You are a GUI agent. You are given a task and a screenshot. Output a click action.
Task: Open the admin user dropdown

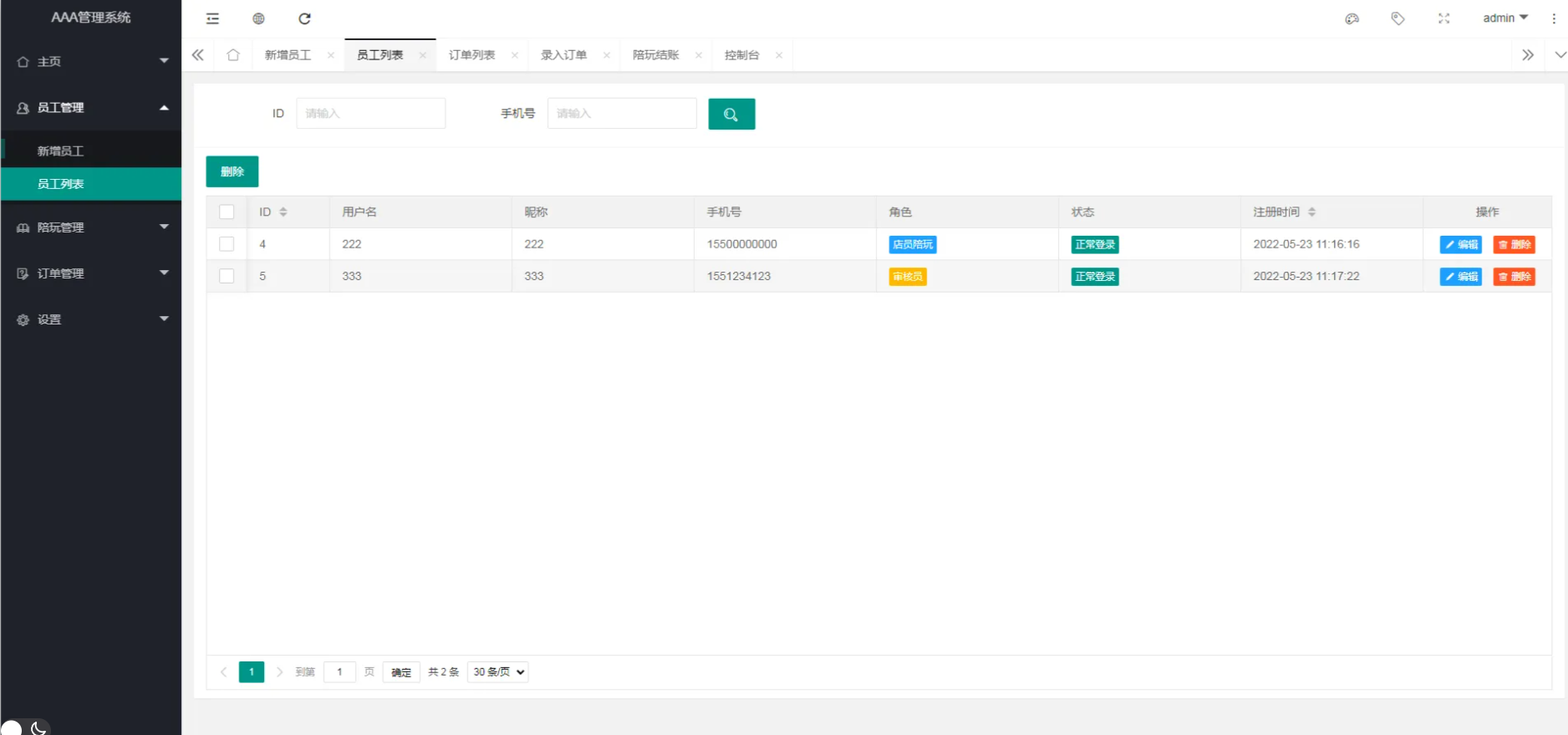click(x=1505, y=18)
